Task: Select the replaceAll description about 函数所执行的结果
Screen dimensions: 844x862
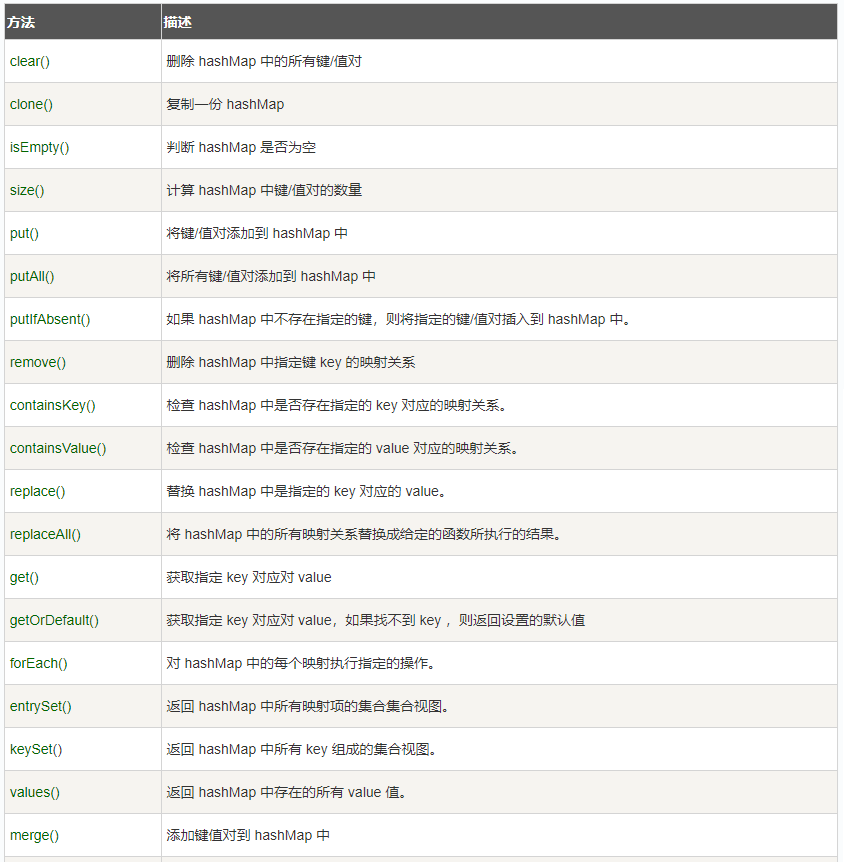Action: [363, 534]
